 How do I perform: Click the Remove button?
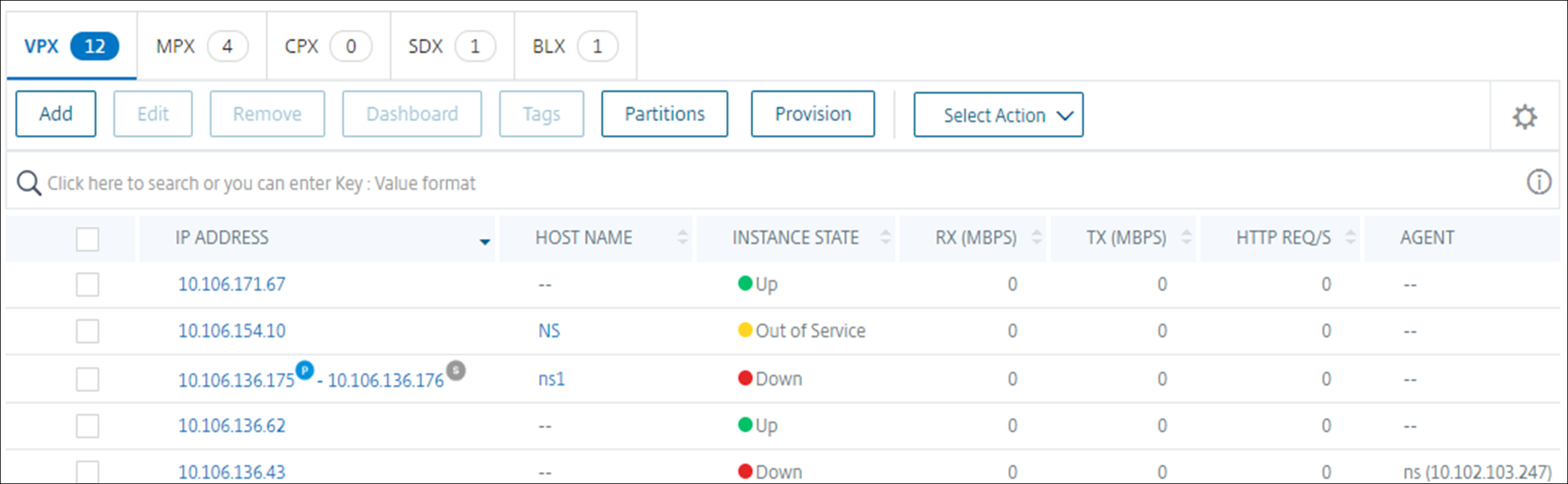(x=267, y=114)
